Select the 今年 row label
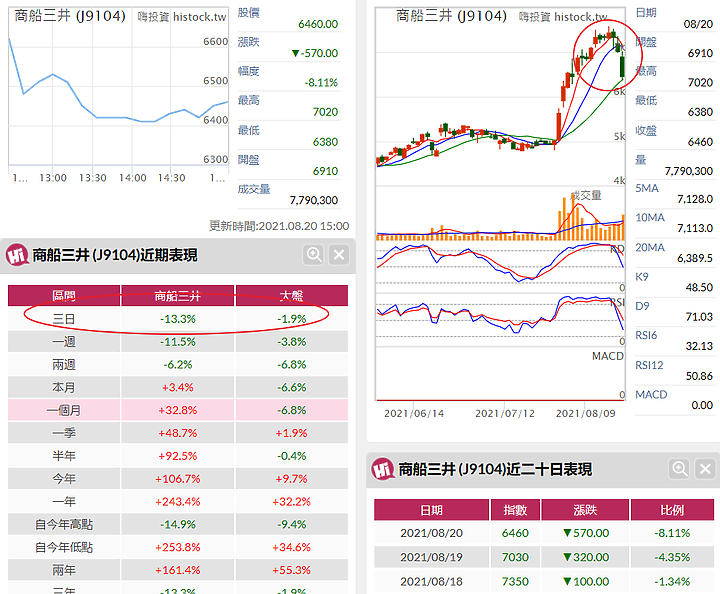Screen dimensions: 720x594 [x=64, y=479]
